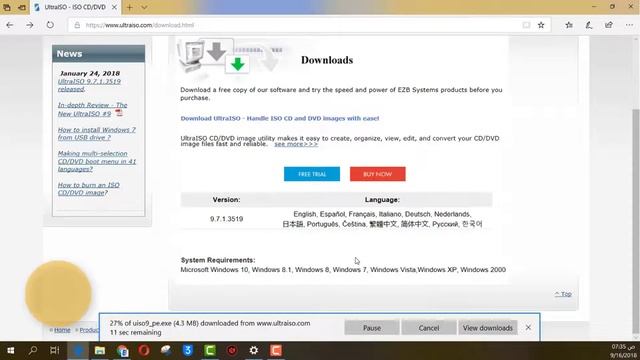This screenshot has width=640, height=360.
Task: Open Home footer link
Action: pos(62,330)
